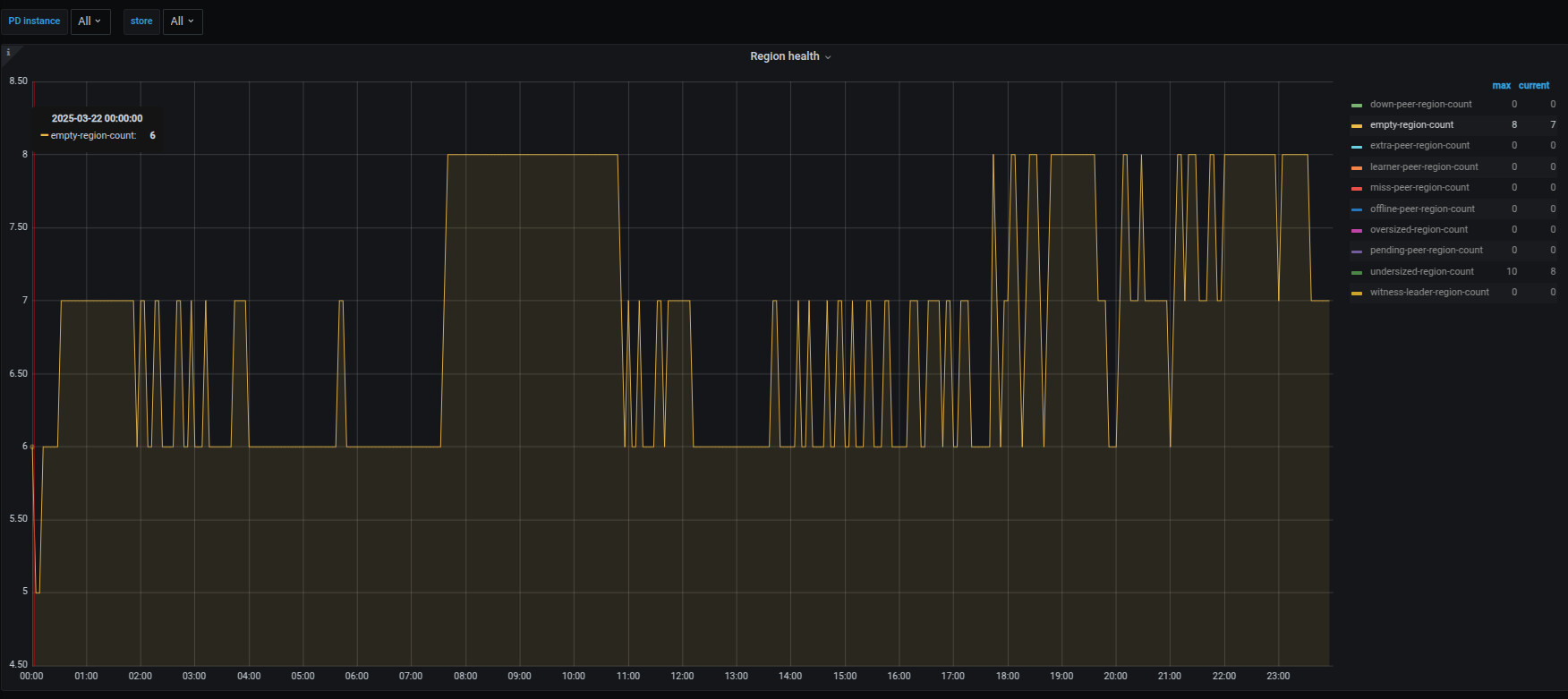Click tooltip timestamp 2025-03-22 00:00:00
Screen dimensions: 1568x699
(97, 118)
